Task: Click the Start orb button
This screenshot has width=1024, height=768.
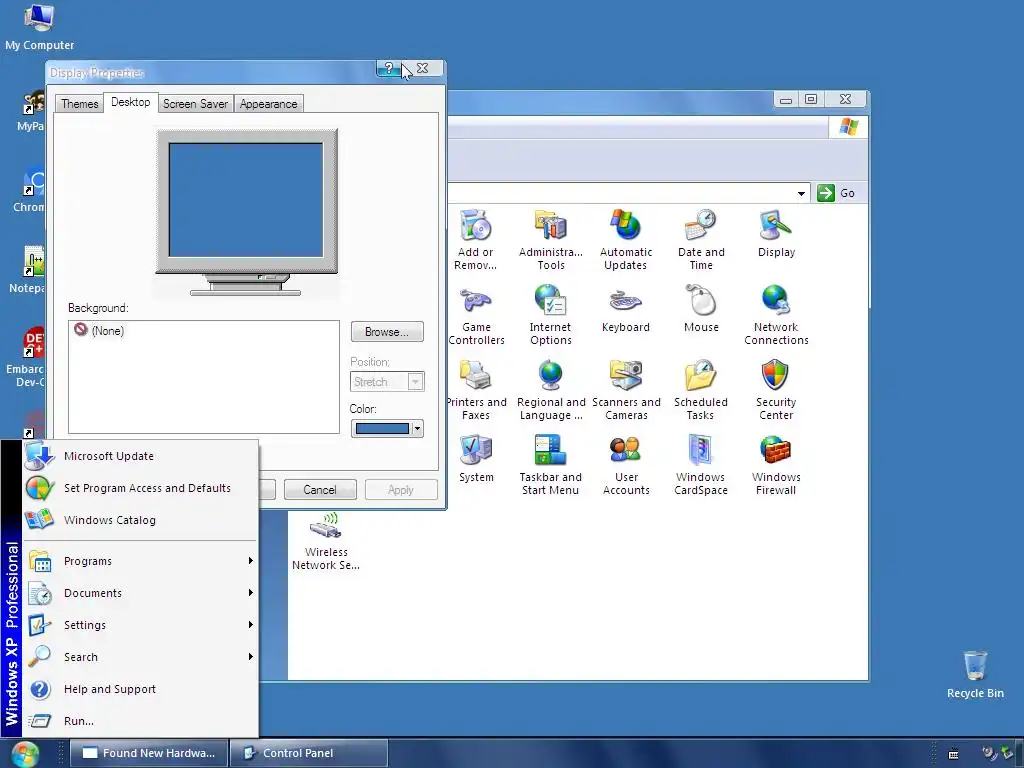Action: [25, 754]
